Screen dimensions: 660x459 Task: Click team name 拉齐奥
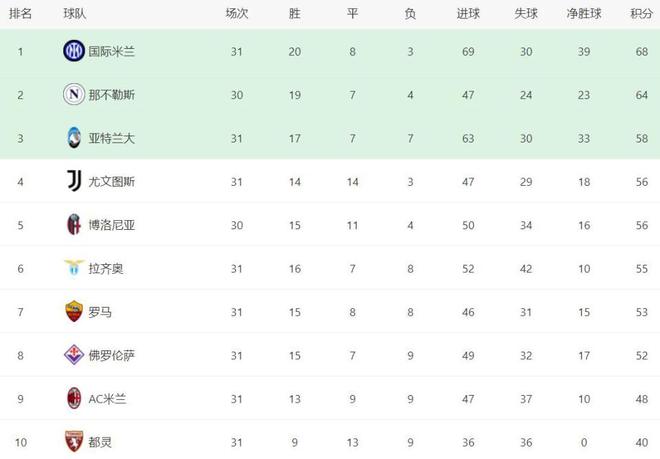click(106, 269)
